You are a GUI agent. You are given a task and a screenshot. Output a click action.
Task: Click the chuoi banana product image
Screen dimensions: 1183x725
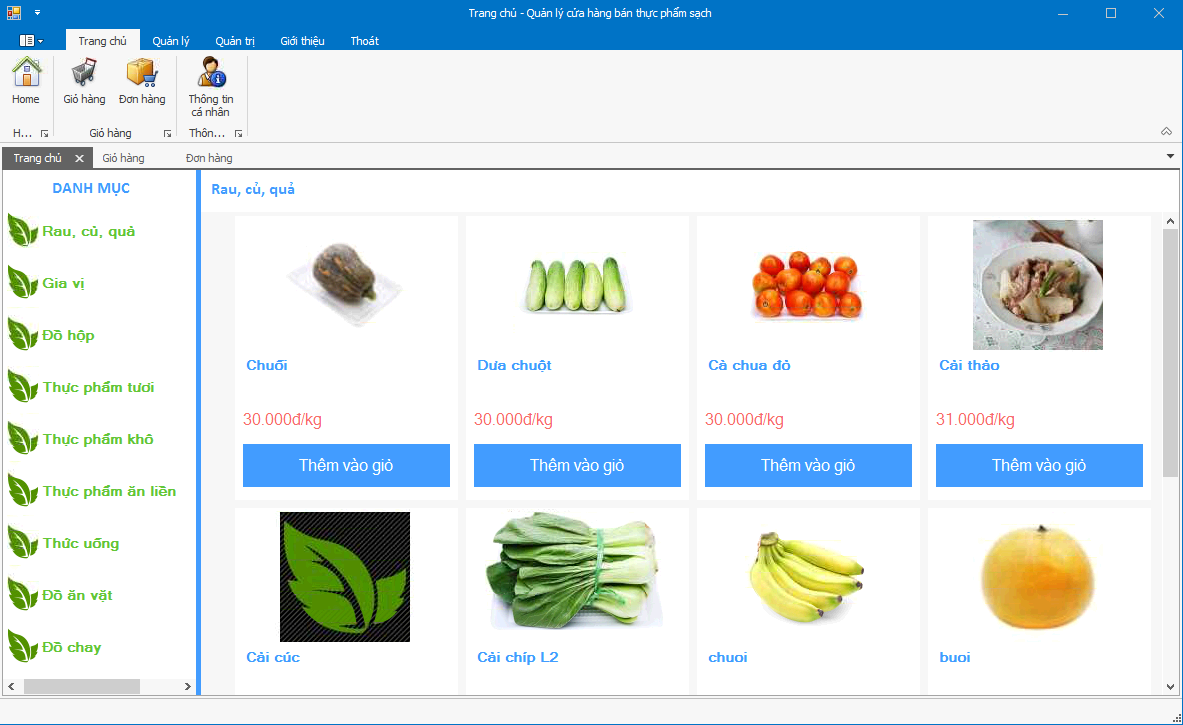tap(806, 577)
